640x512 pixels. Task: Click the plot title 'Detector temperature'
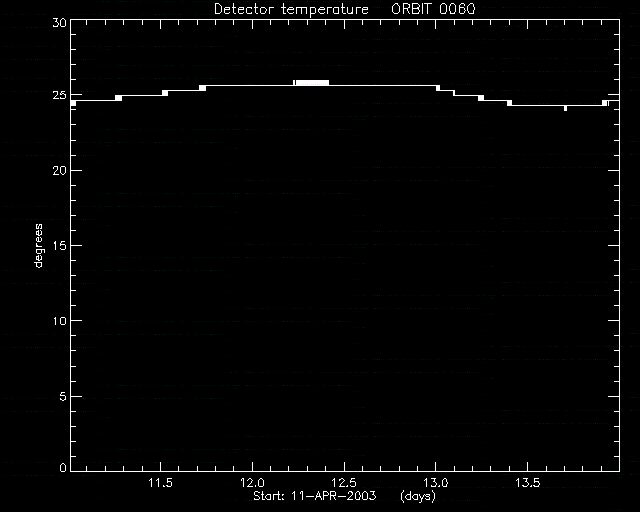pyautogui.click(x=291, y=9)
